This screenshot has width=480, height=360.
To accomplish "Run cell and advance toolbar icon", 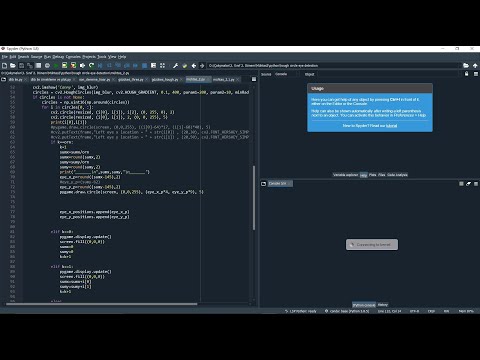I will [x=73, y=66].
